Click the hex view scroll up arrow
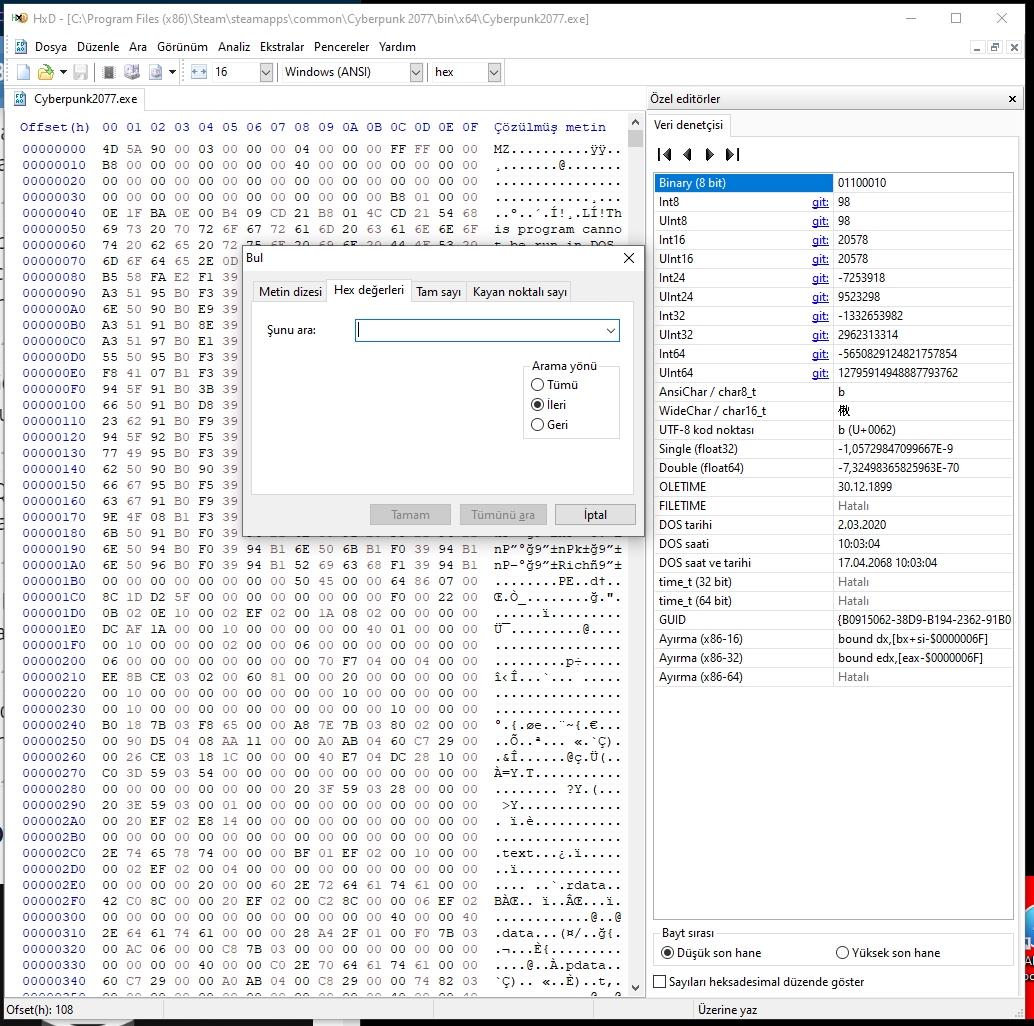 (635, 123)
